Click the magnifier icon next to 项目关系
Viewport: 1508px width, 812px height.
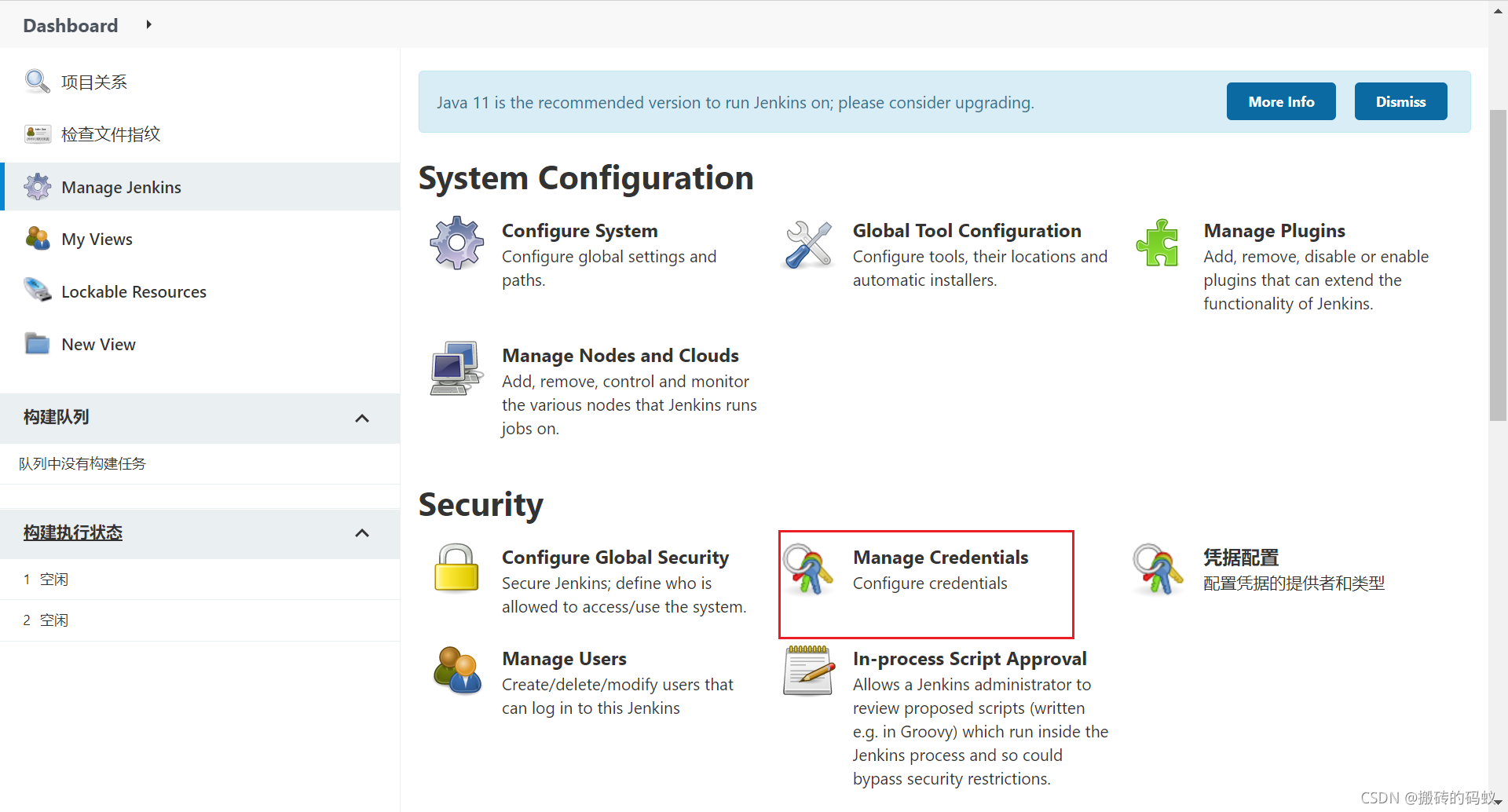tap(37, 82)
